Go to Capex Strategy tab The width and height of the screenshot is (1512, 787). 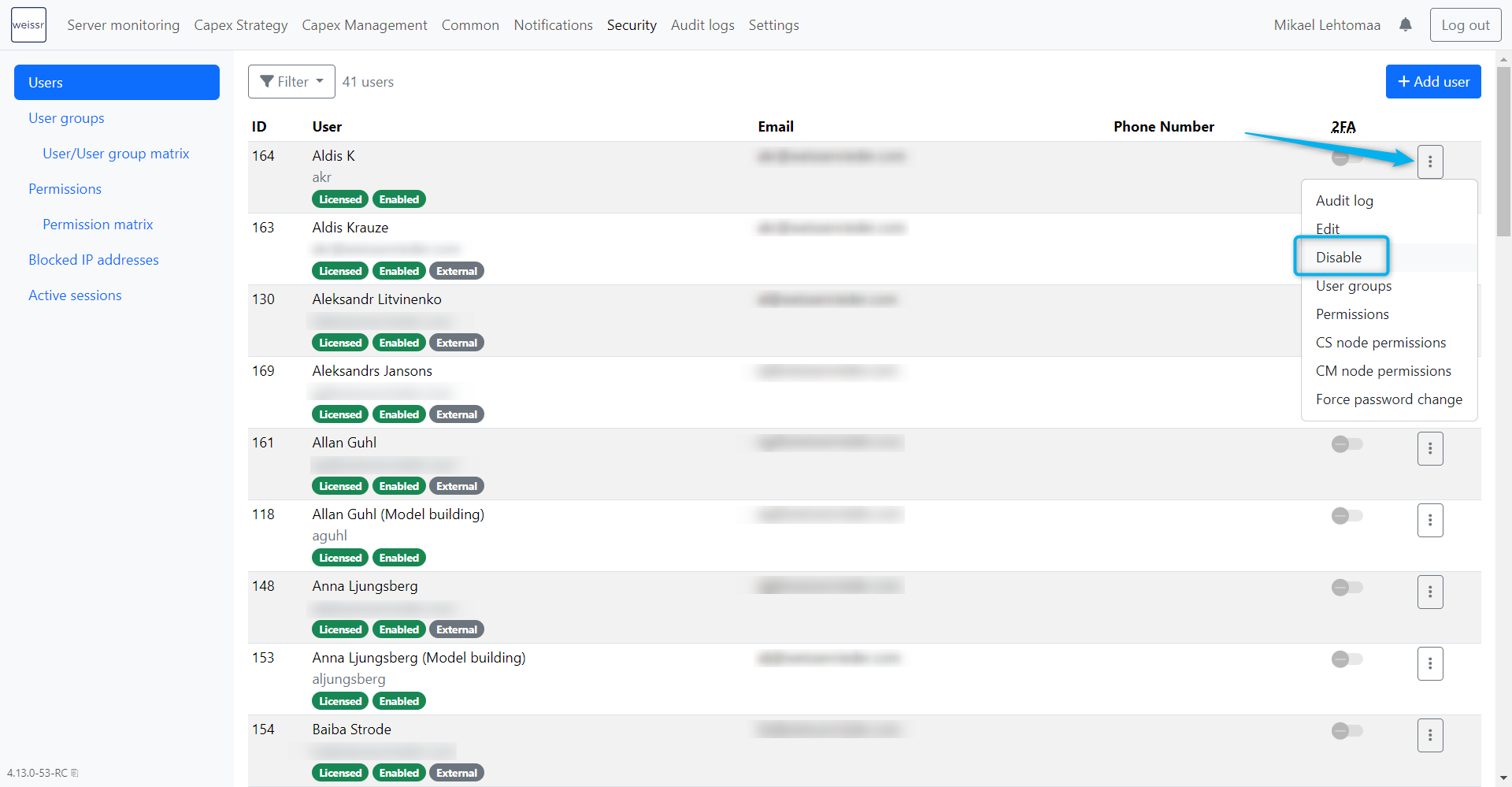tap(241, 25)
